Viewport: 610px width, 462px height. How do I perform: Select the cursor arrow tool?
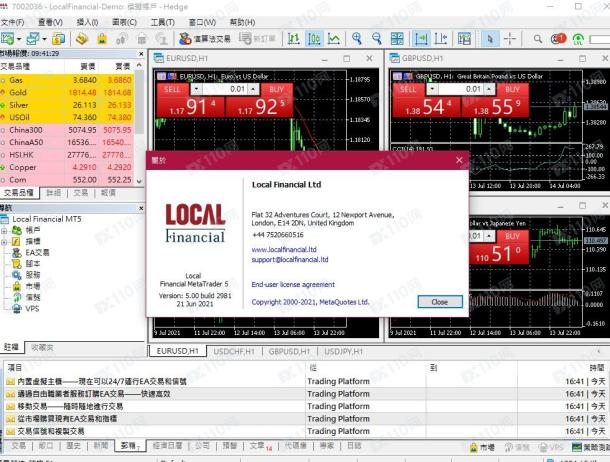click(490, 38)
